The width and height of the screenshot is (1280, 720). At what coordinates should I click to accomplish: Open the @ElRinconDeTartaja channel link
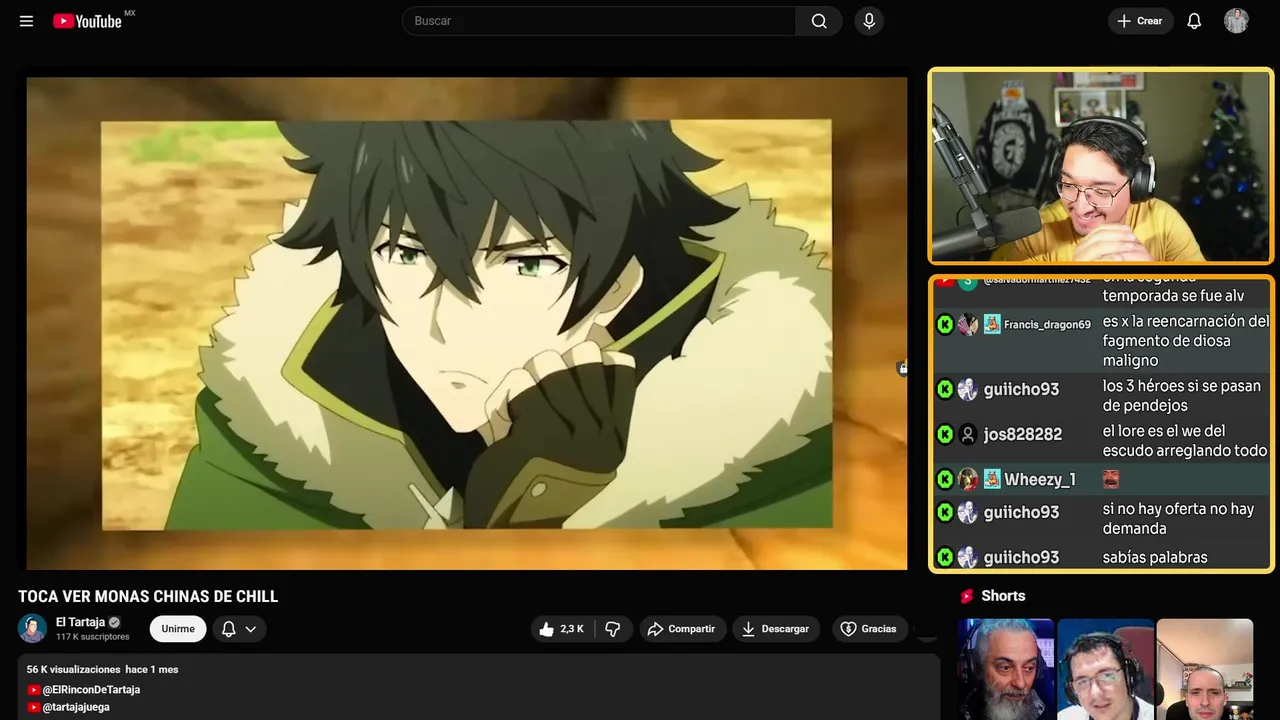tap(91, 690)
